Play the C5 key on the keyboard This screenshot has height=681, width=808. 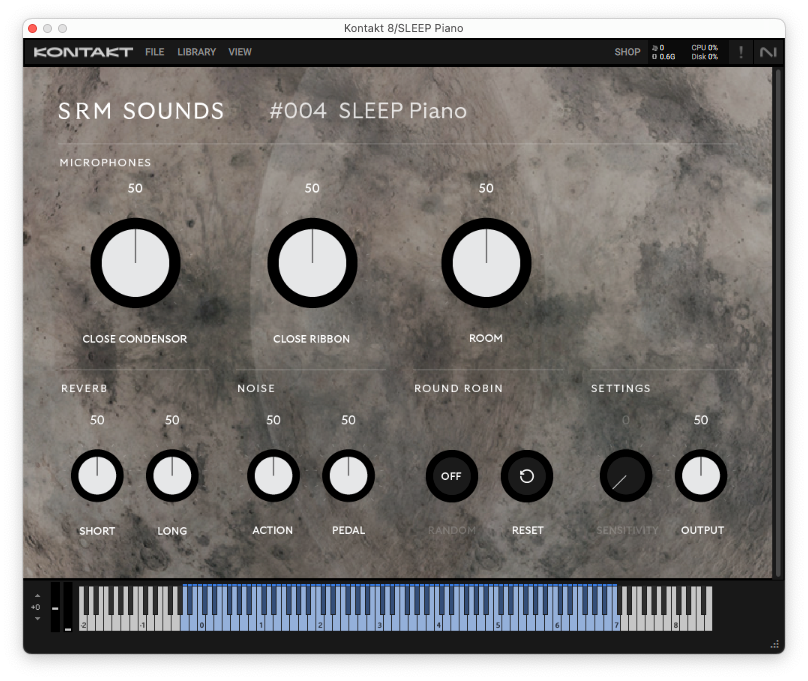click(x=498, y=624)
